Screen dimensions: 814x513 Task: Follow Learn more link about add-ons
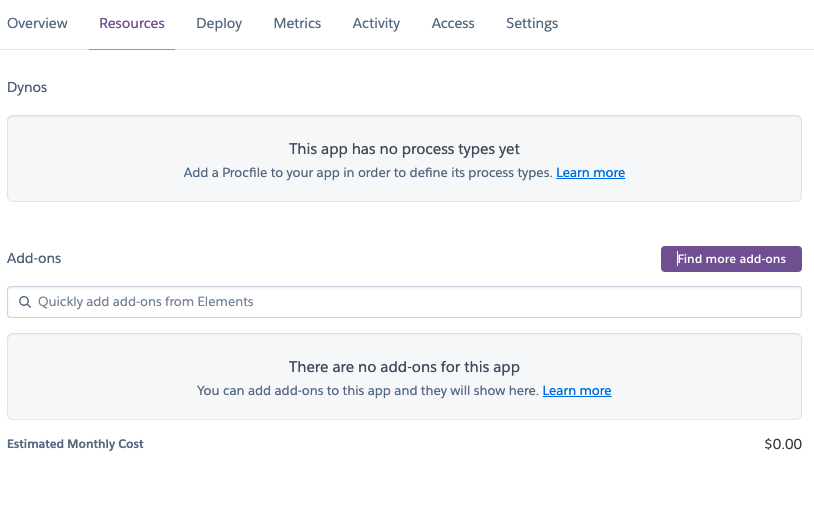[x=577, y=391]
